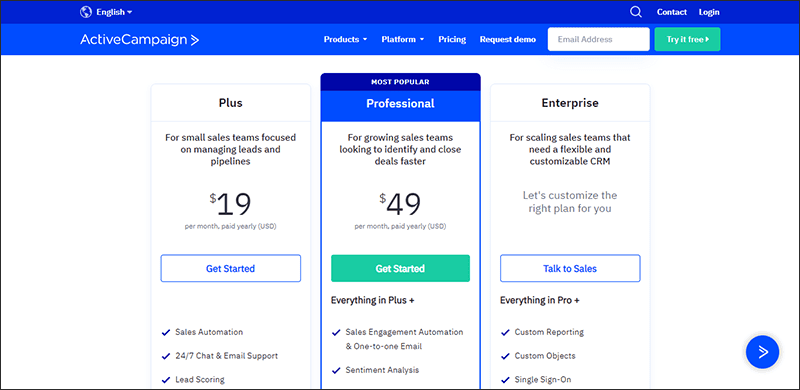
Task: Click the checkmark beside Sales Automation
Action: tap(166, 332)
